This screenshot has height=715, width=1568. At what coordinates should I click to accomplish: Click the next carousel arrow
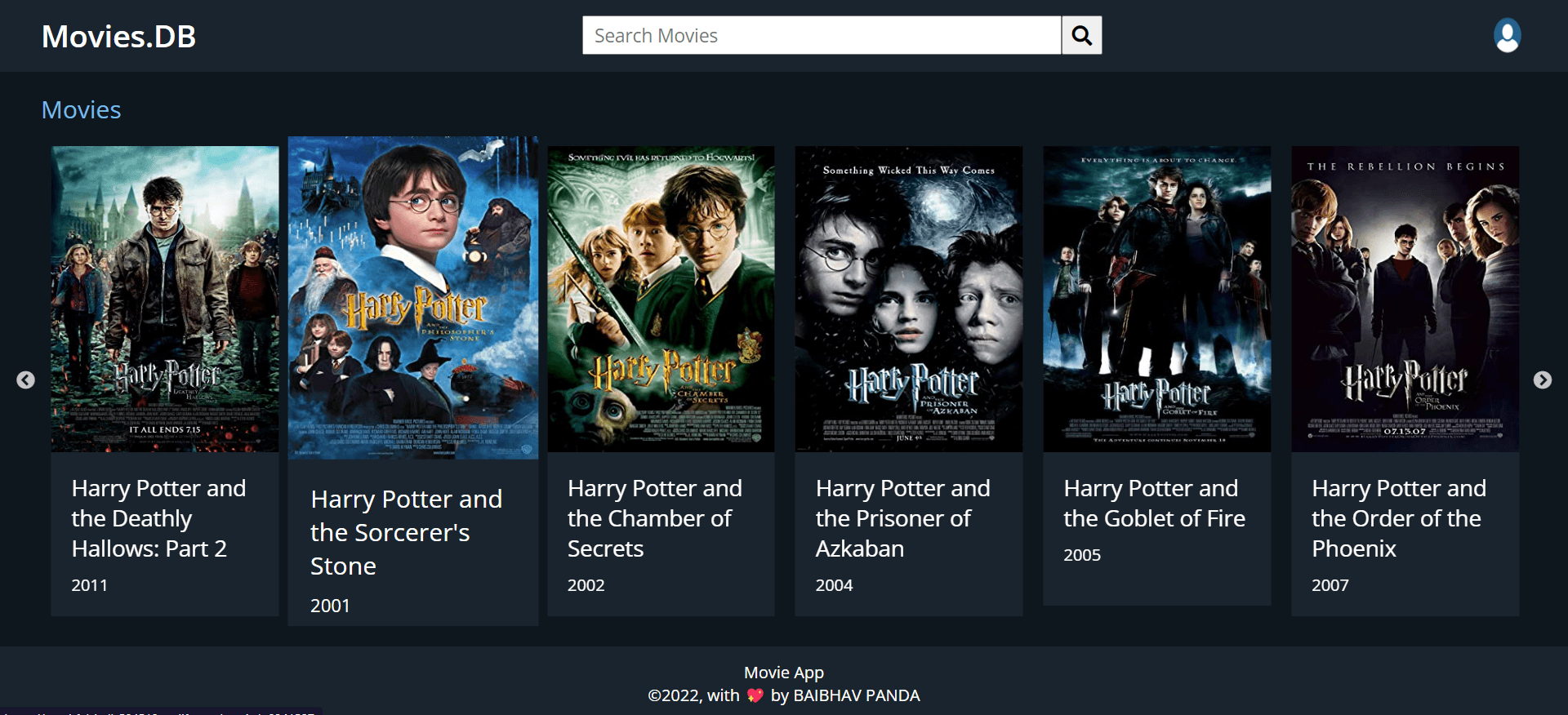pyautogui.click(x=1542, y=380)
